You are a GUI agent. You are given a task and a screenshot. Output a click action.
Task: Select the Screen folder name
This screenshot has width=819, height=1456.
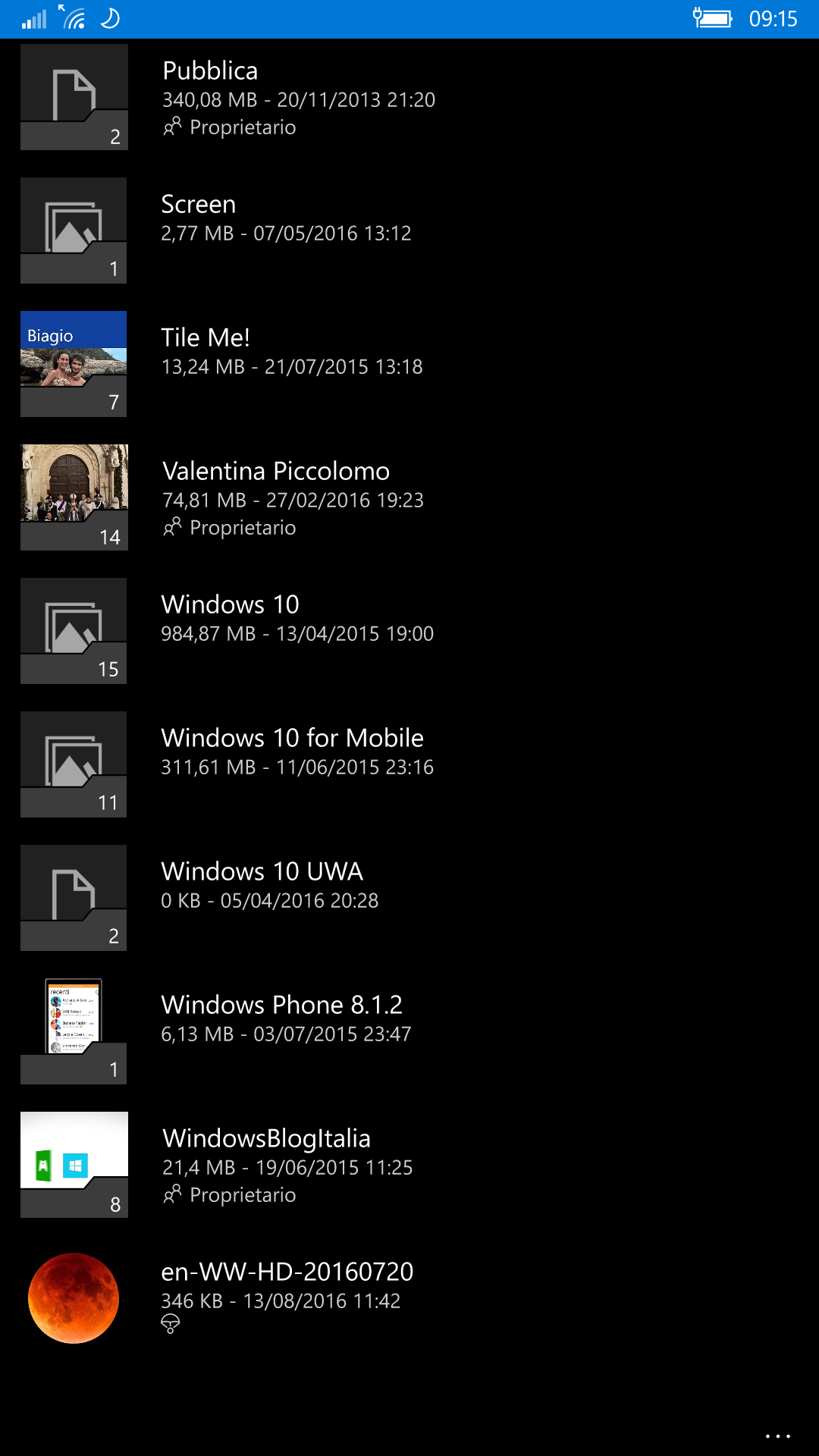point(199,204)
